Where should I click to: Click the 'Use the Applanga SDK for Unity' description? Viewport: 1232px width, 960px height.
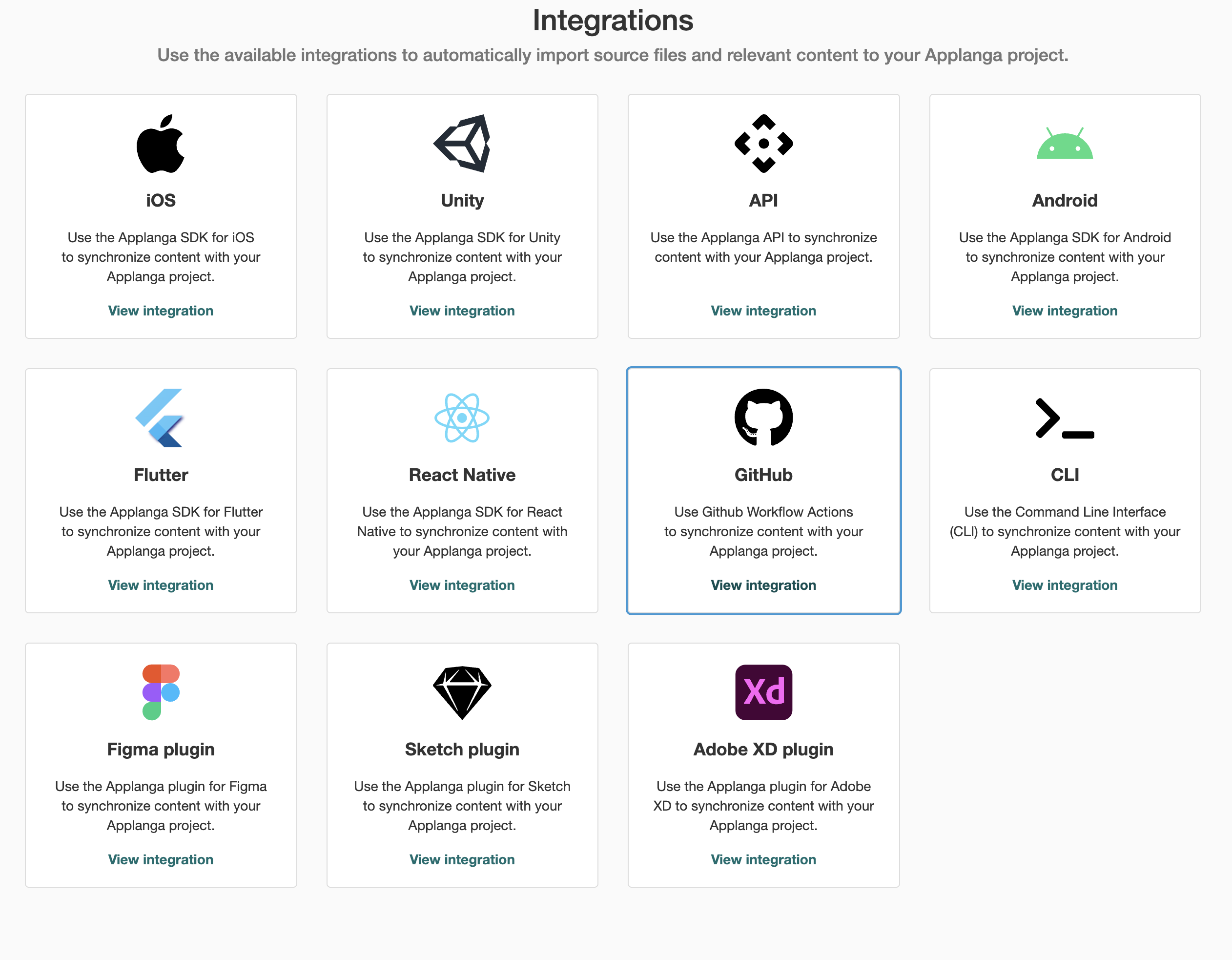pos(462,257)
